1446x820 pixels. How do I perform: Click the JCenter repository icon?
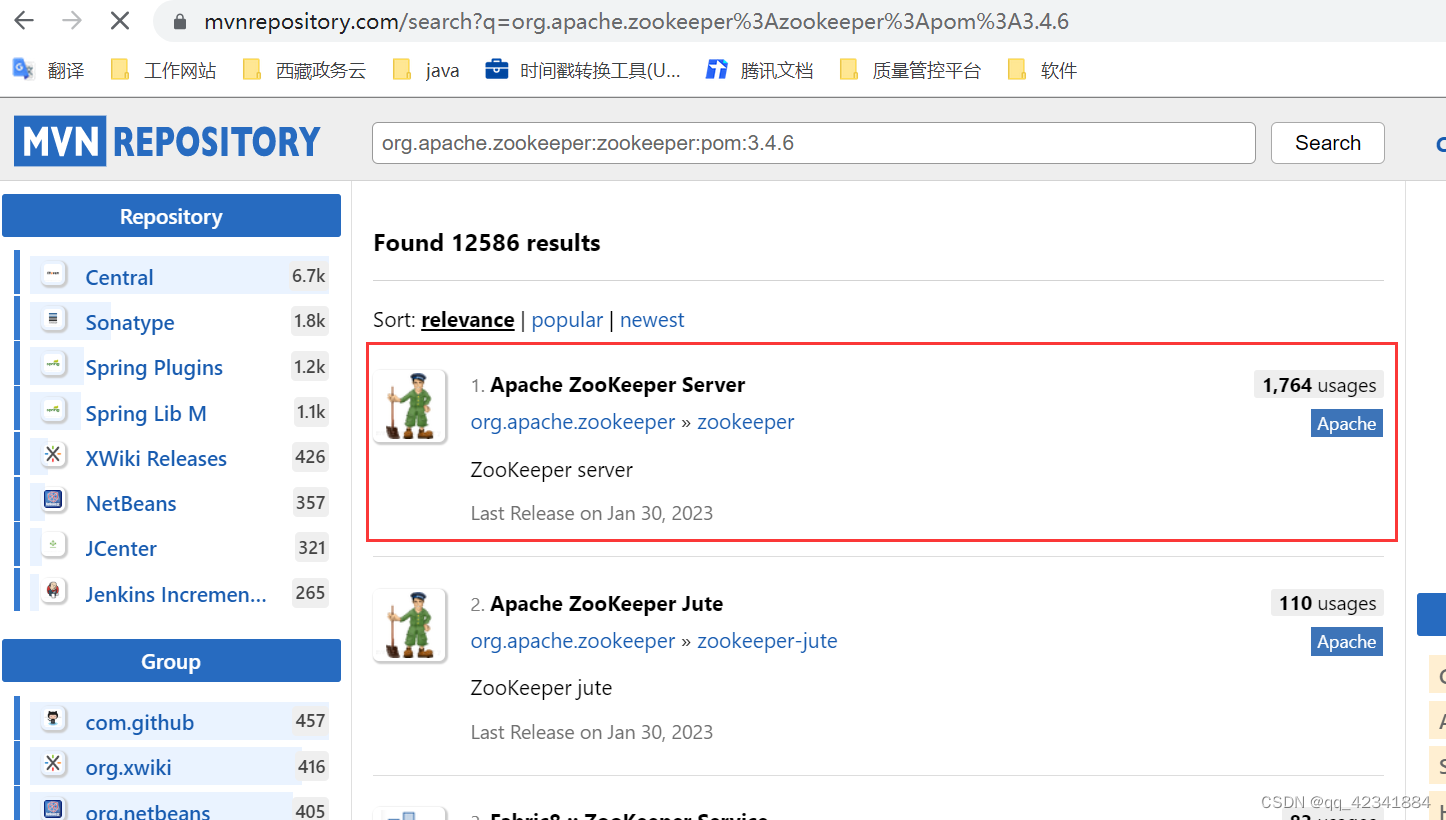pos(52,544)
